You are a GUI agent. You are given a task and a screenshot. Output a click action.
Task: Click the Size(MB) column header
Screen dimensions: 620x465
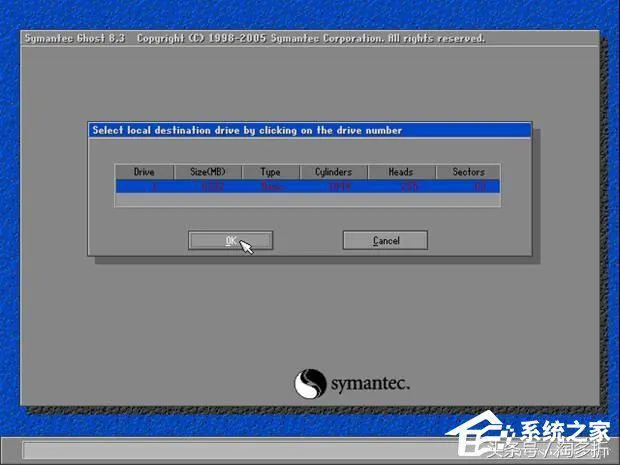(208, 172)
